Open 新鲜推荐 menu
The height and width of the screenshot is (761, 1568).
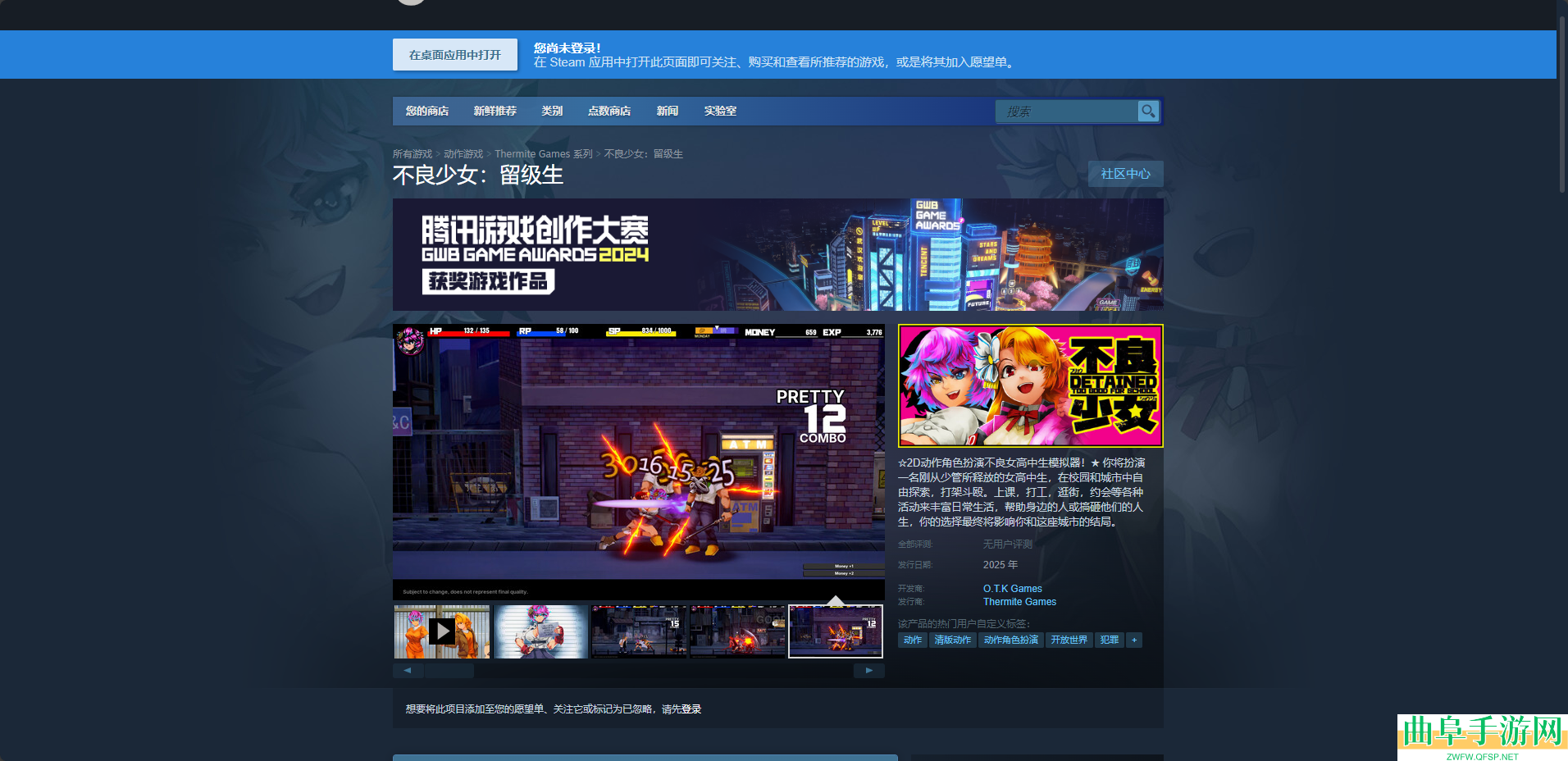[495, 111]
